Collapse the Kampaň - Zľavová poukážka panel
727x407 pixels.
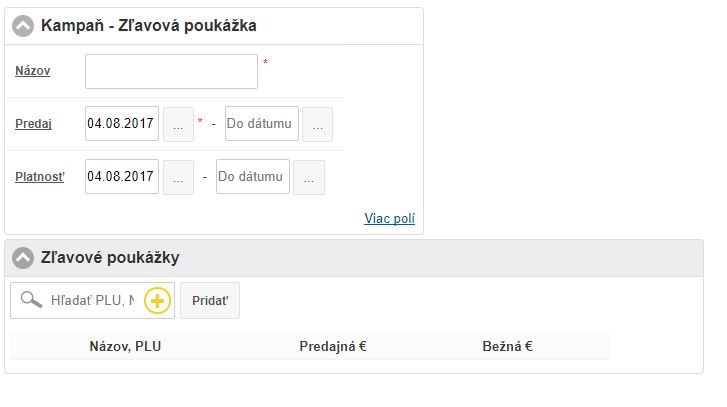[x=23, y=26]
